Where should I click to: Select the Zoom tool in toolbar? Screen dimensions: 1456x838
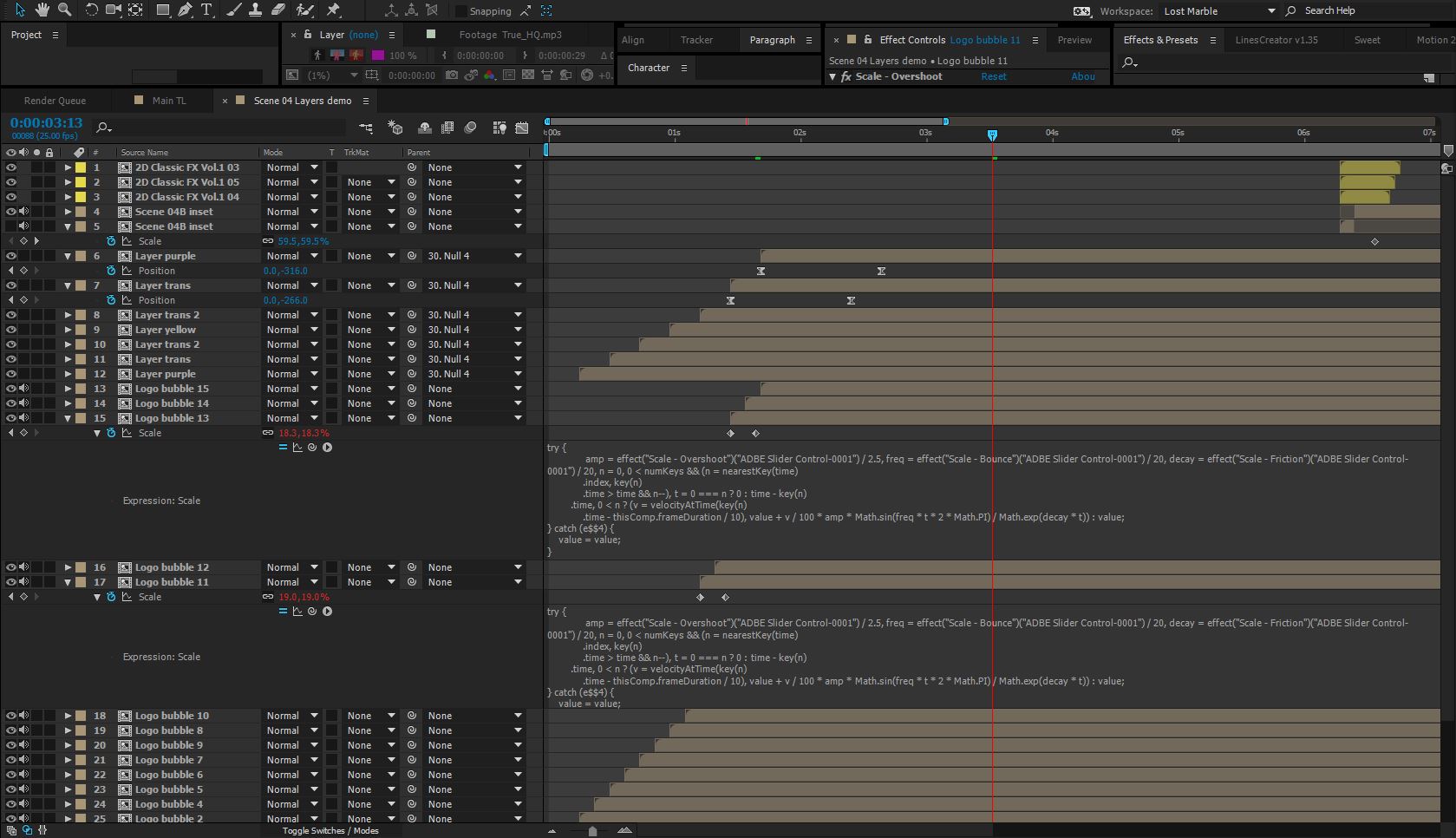[64, 10]
